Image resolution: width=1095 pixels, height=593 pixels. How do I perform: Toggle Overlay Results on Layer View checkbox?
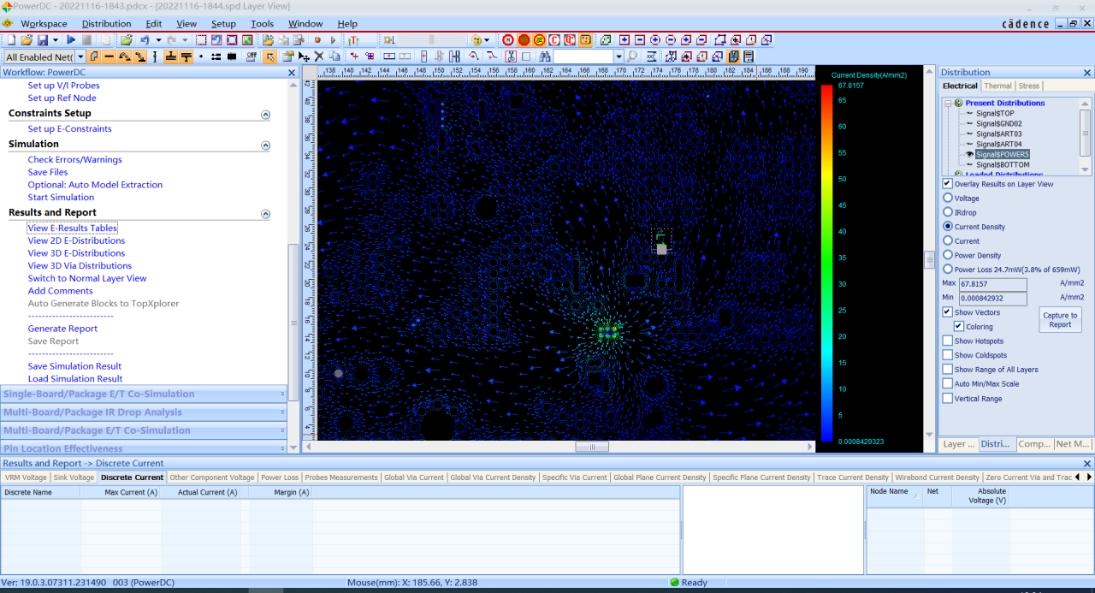coord(948,184)
